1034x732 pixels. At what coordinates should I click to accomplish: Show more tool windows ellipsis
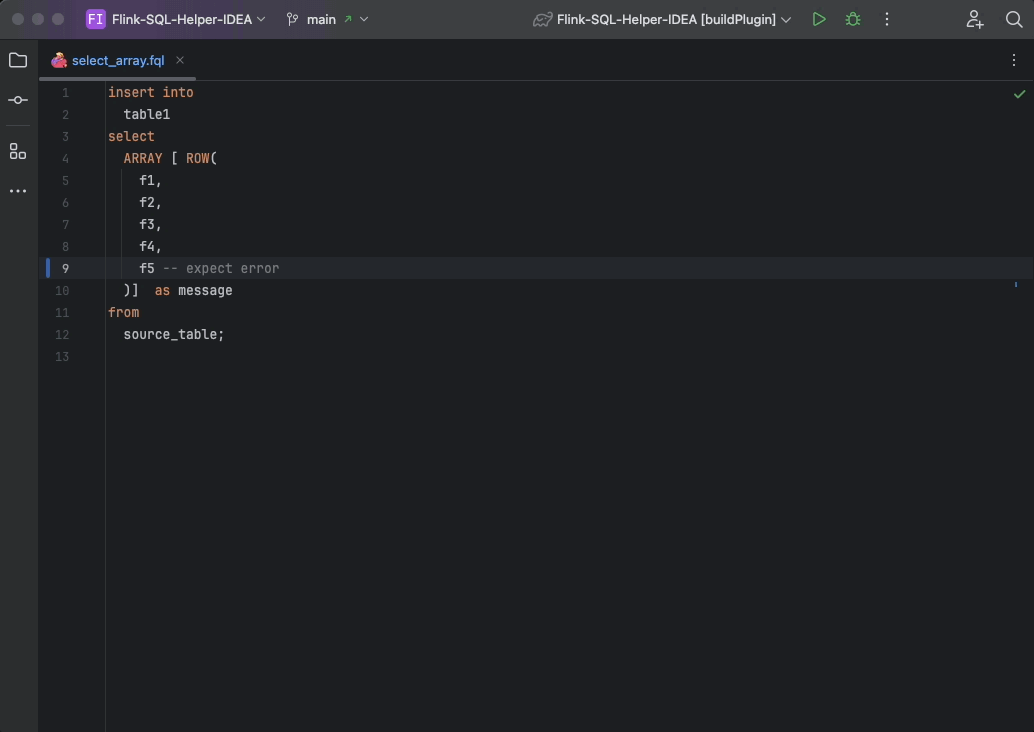[18, 191]
